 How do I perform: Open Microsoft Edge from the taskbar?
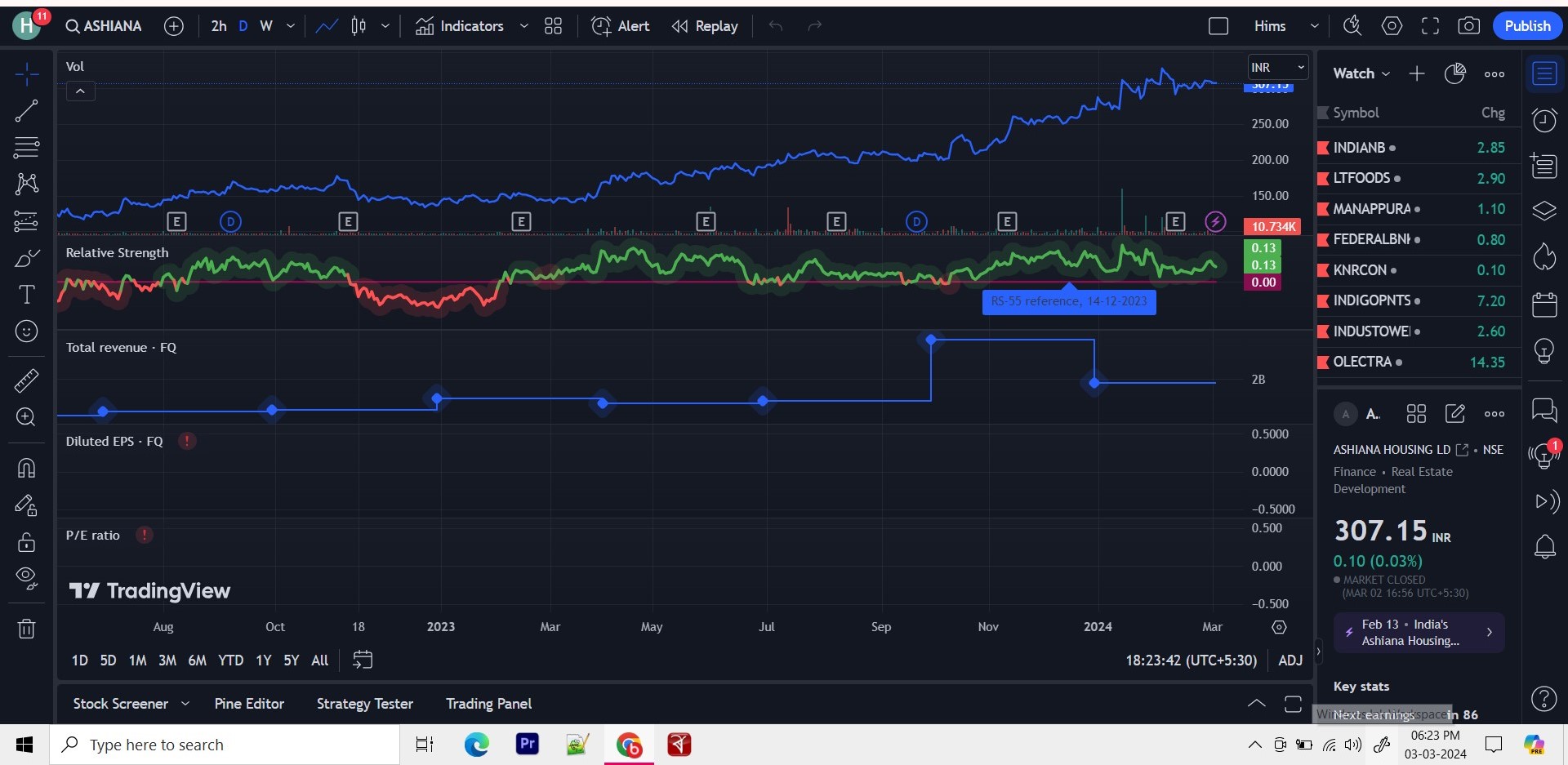[x=477, y=745]
